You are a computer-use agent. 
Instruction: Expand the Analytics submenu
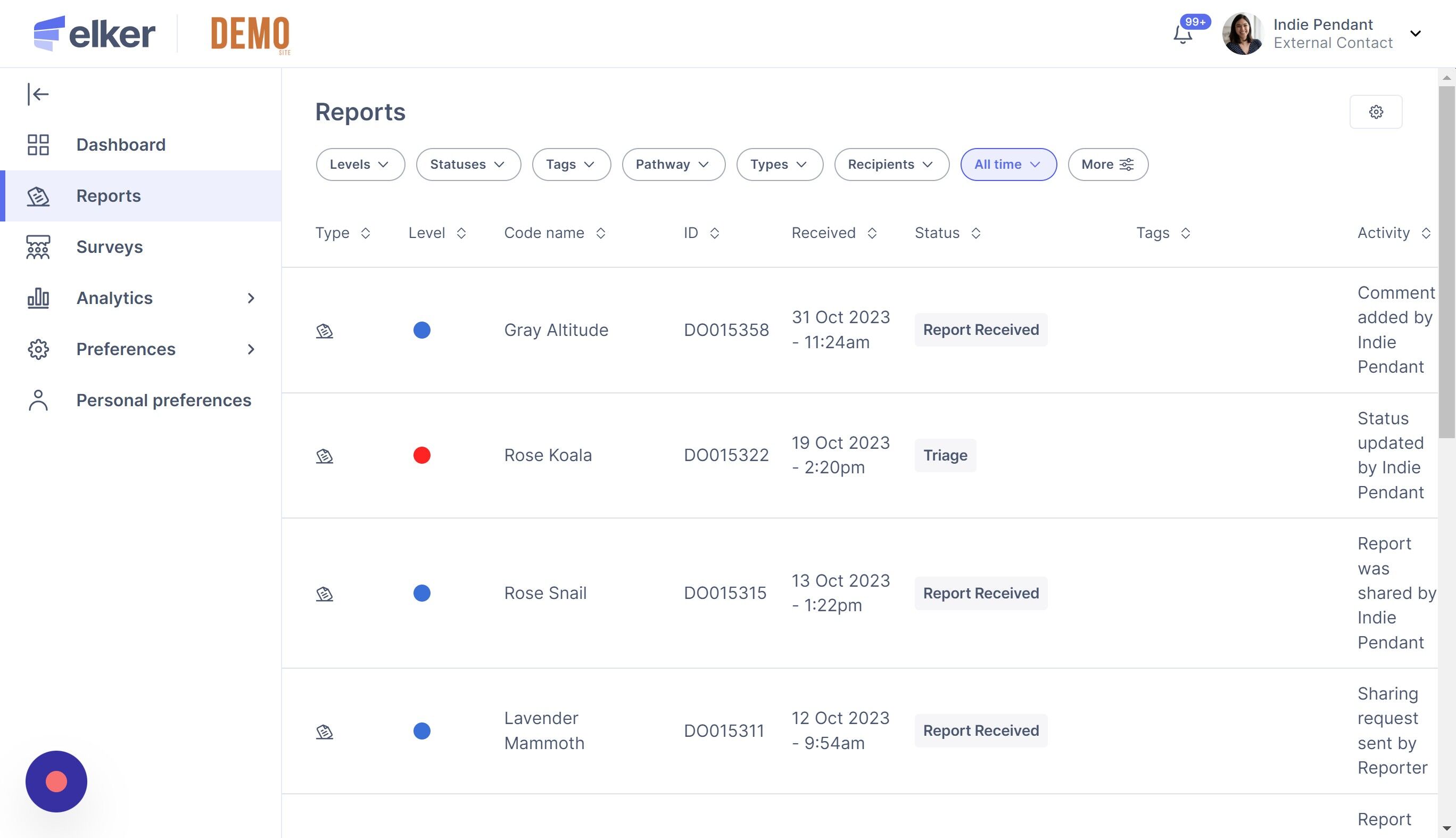[x=251, y=298]
